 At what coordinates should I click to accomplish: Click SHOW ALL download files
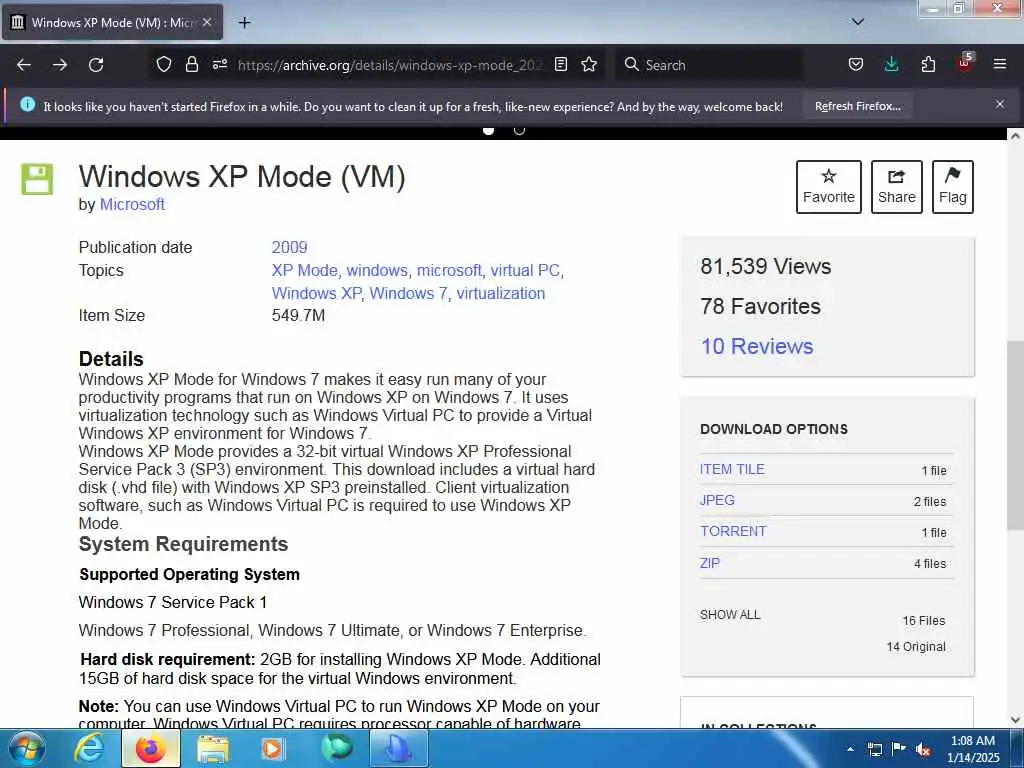coord(730,615)
